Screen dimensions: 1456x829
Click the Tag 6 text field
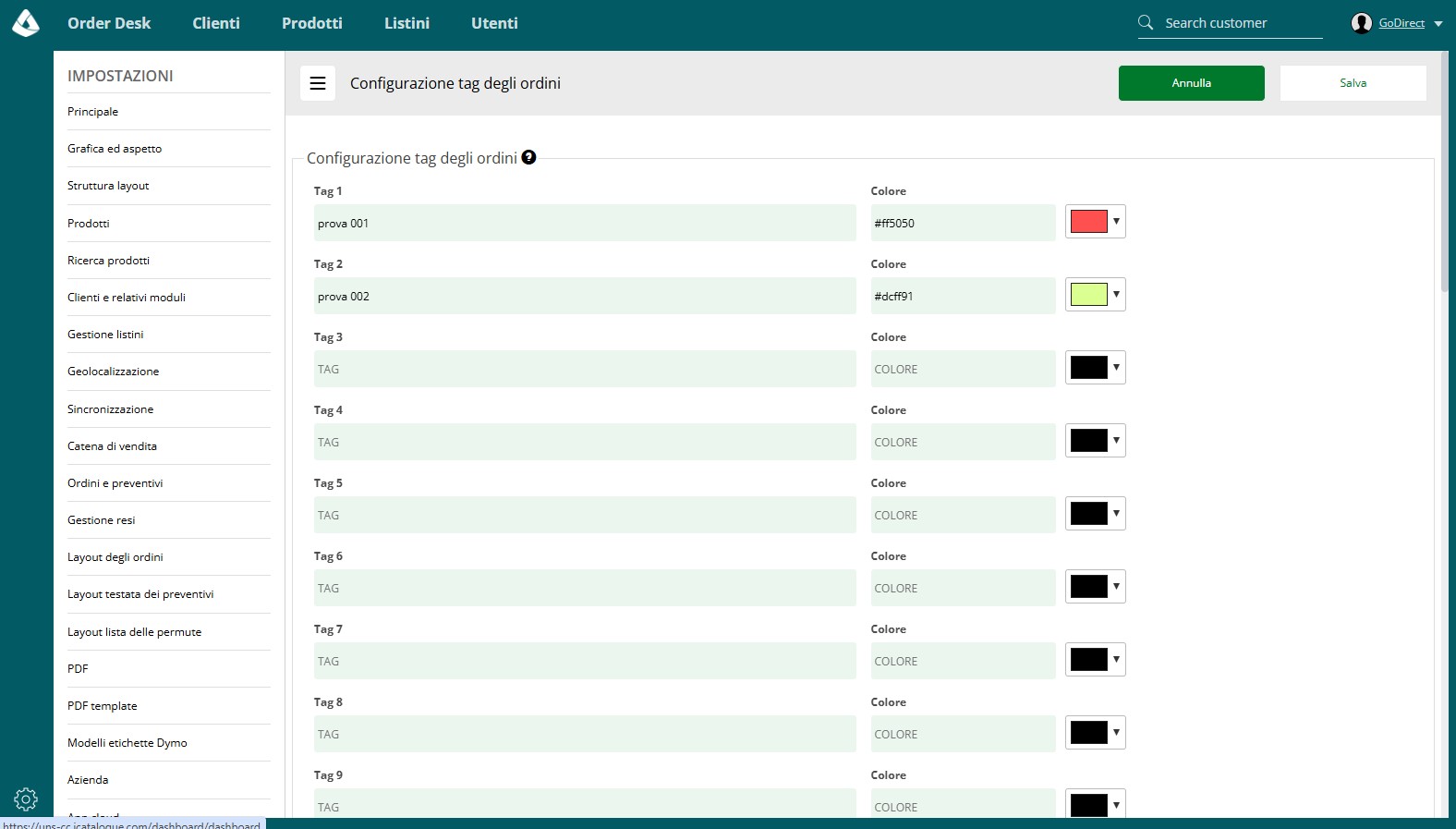coord(585,588)
